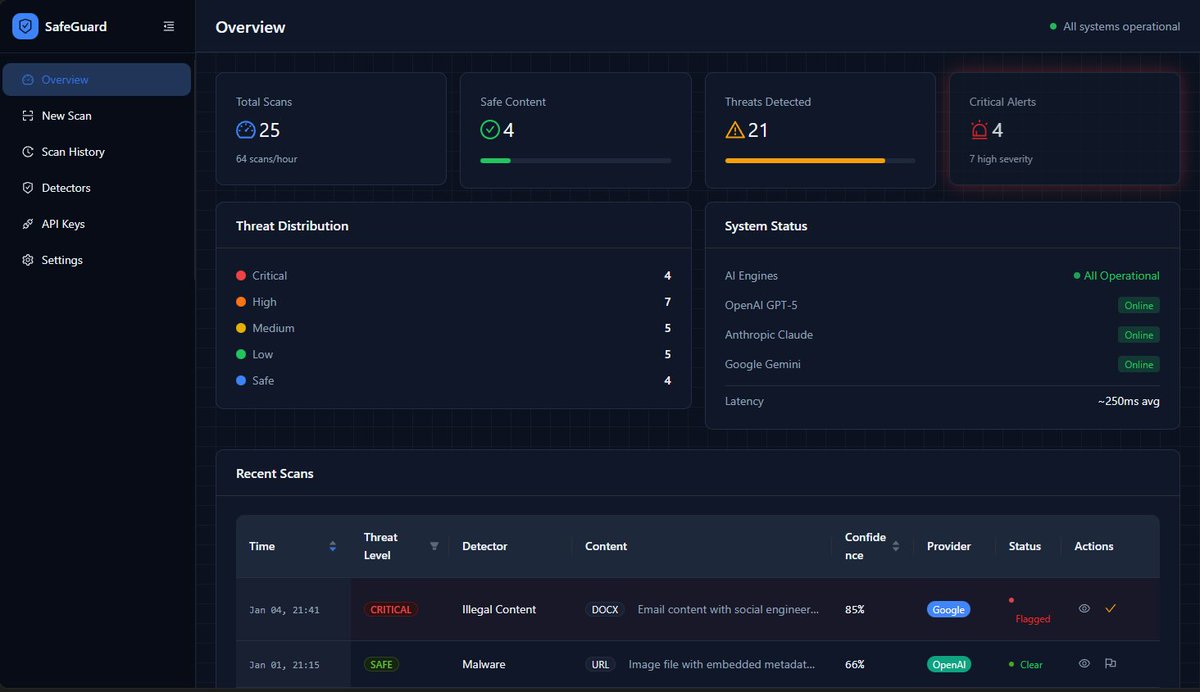Click the Critical Alerts siren icon
Viewport: 1200px width, 692px height.
click(x=979, y=130)
